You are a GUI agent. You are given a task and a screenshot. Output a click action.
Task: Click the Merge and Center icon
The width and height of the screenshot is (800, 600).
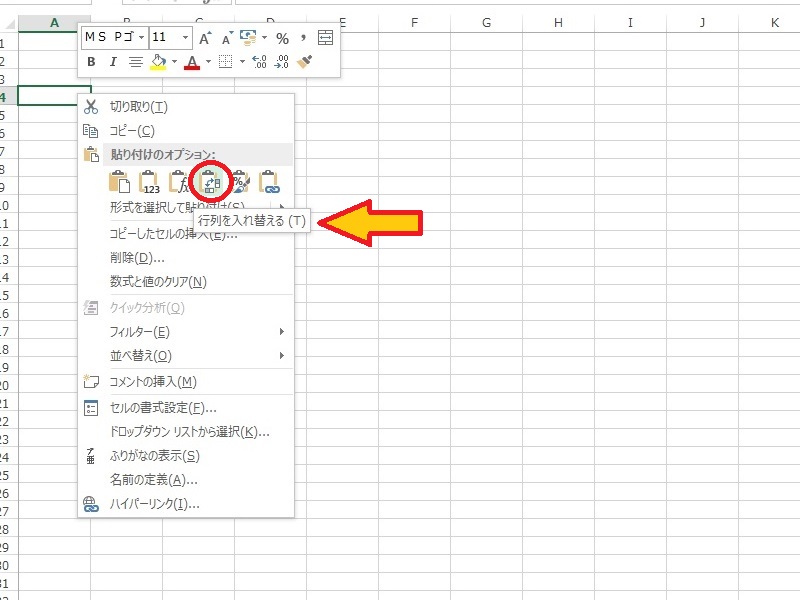(x=325, y=38)
